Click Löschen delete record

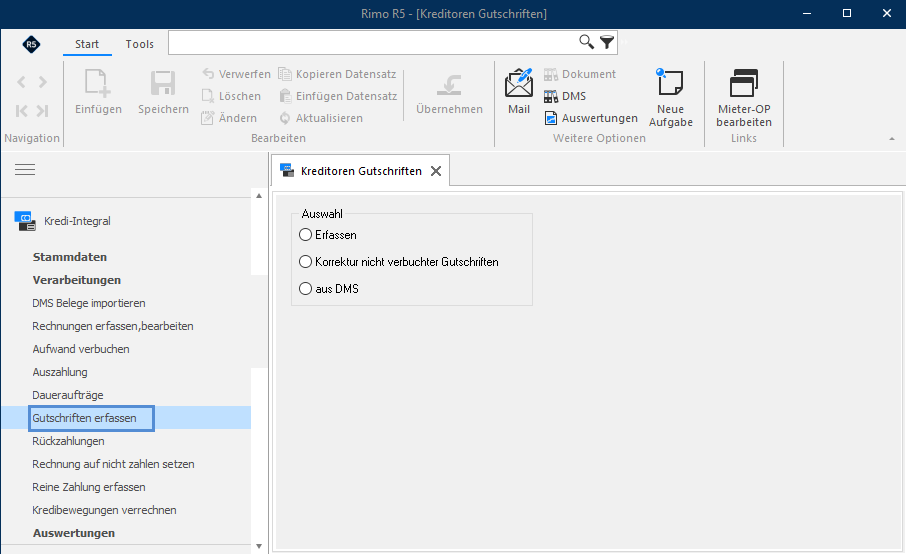coord(231,96)
